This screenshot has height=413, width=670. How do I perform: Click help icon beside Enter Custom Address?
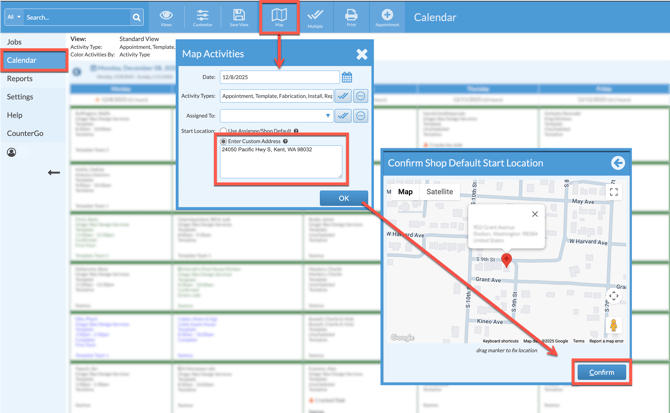coord(285,141)
